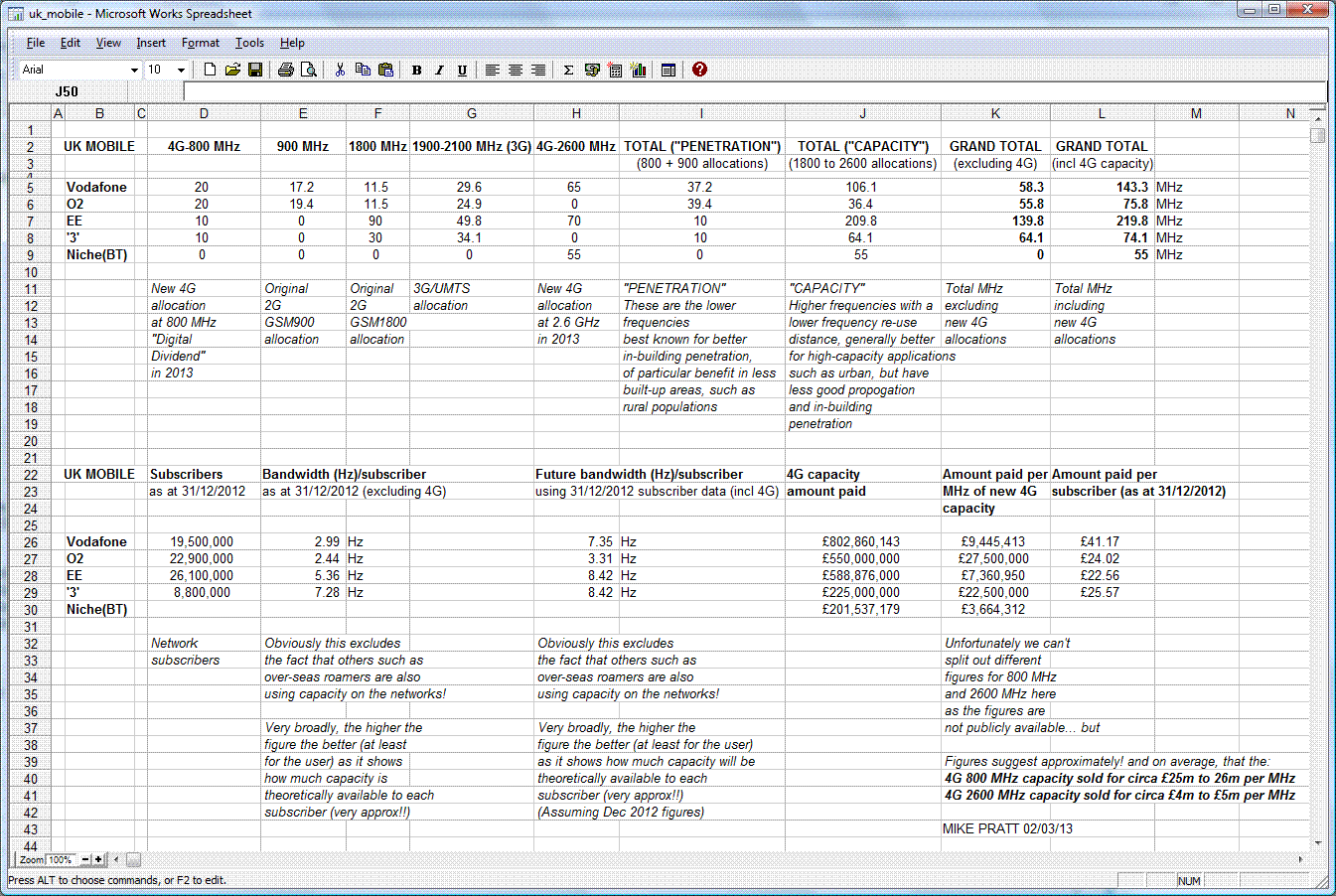Click the New Chart icon
Screen dimensions: 1336x896
point(638,70)
